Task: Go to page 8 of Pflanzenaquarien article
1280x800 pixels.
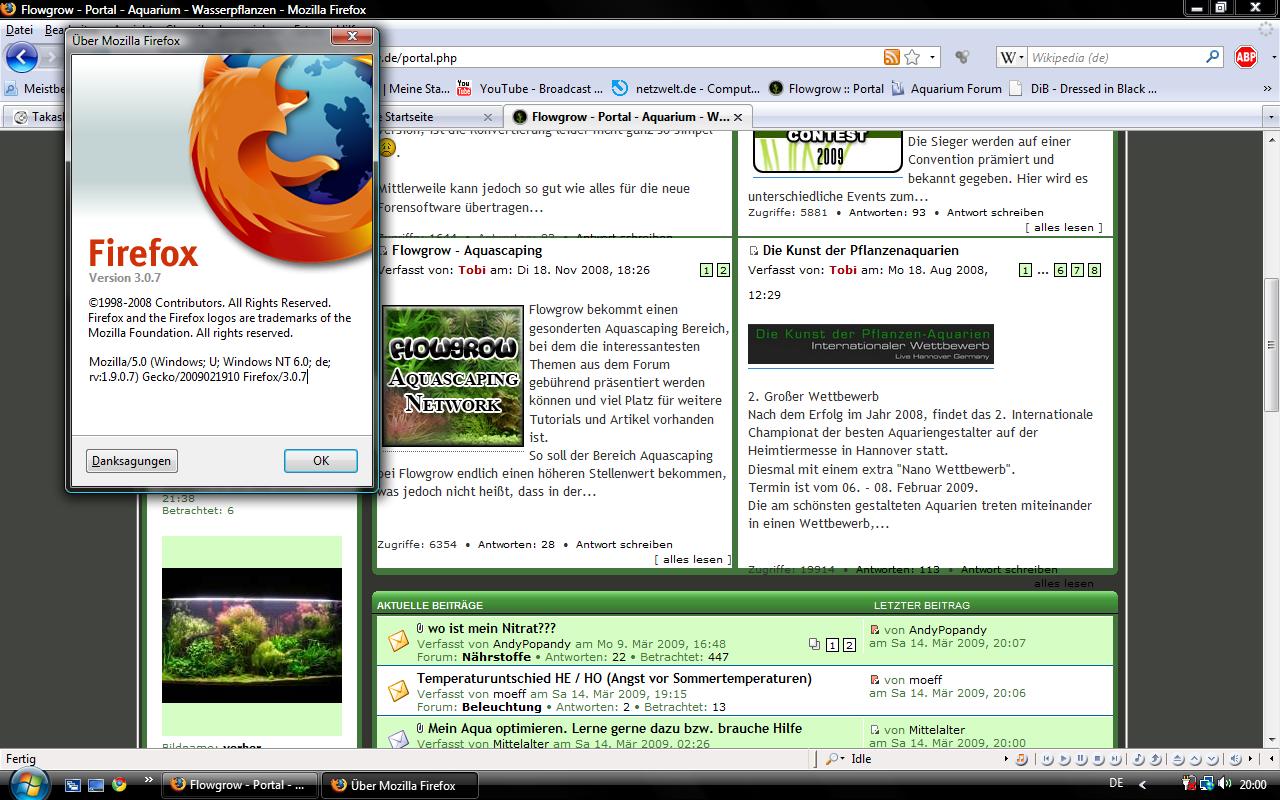Action: point(1095,271)
